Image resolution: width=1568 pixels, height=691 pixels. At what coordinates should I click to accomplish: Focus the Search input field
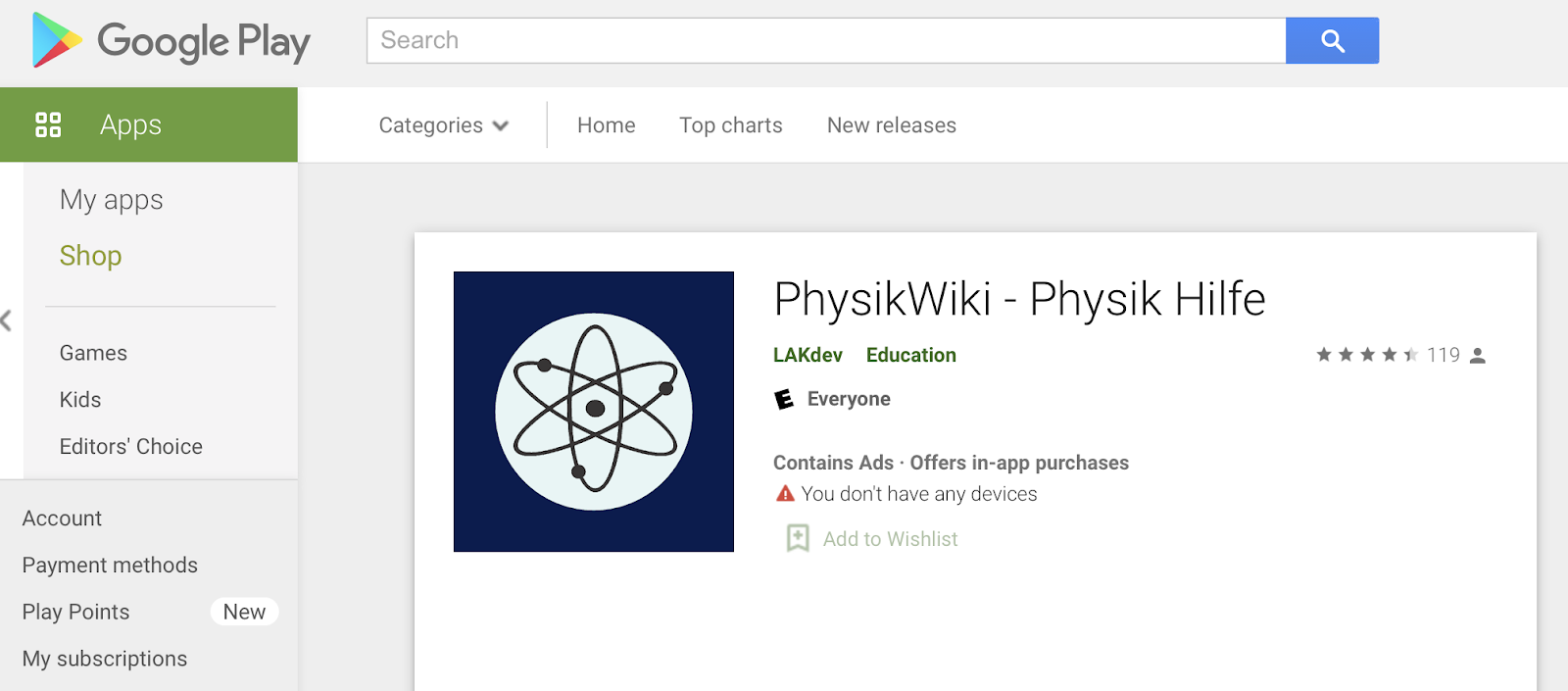click(826, 40)
